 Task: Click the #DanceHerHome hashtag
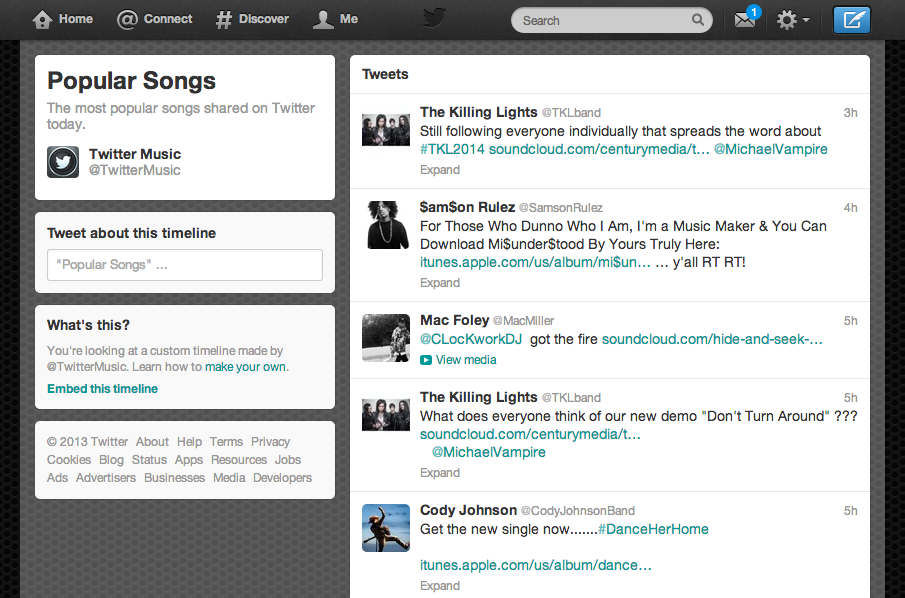[653, 529]
